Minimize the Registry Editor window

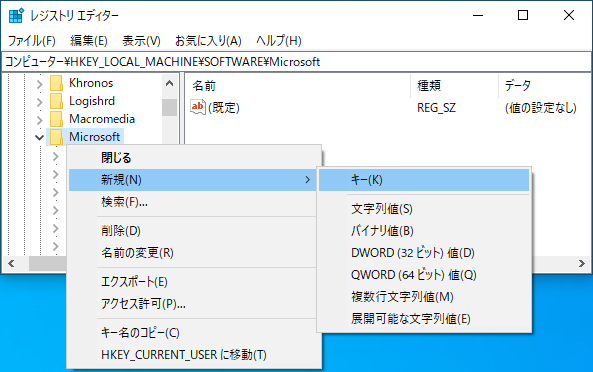click(478, 16)
